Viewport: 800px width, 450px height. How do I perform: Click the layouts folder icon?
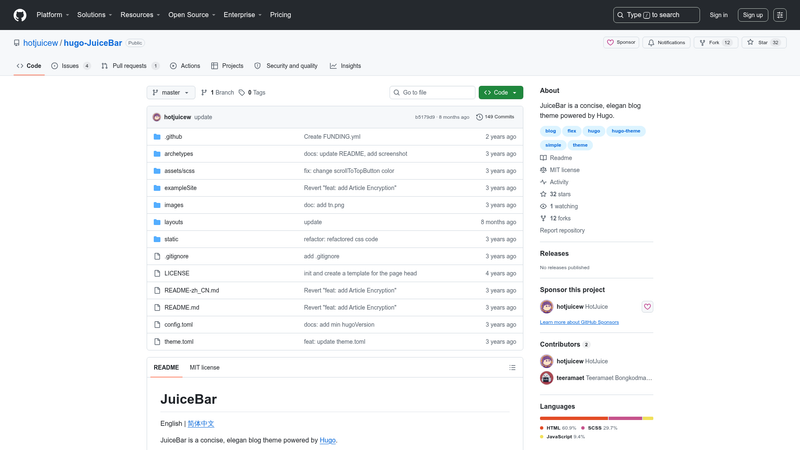pyautogui.click(x=157, y=222)
